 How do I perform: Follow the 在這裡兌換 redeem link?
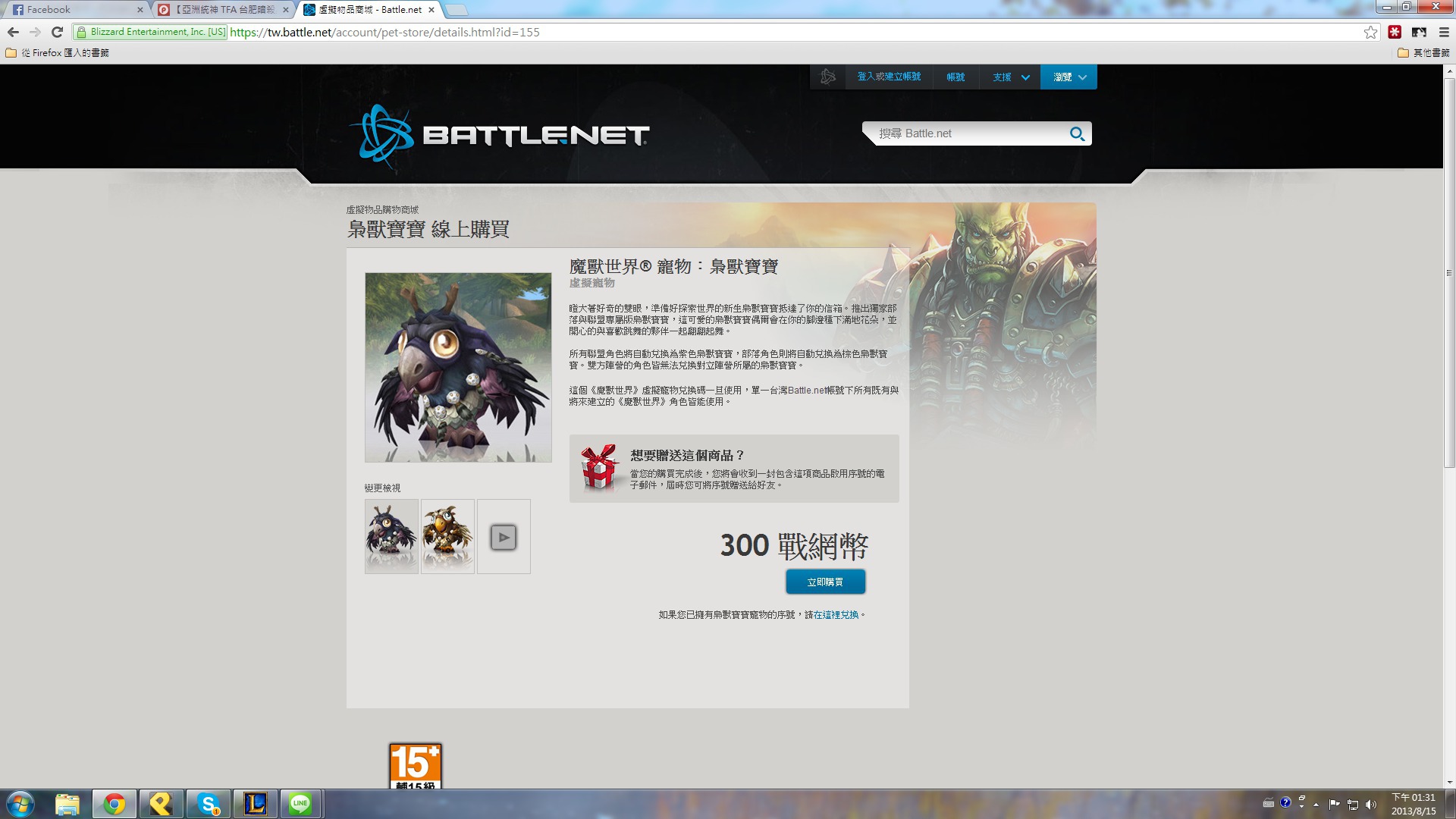tap(836, 615)
